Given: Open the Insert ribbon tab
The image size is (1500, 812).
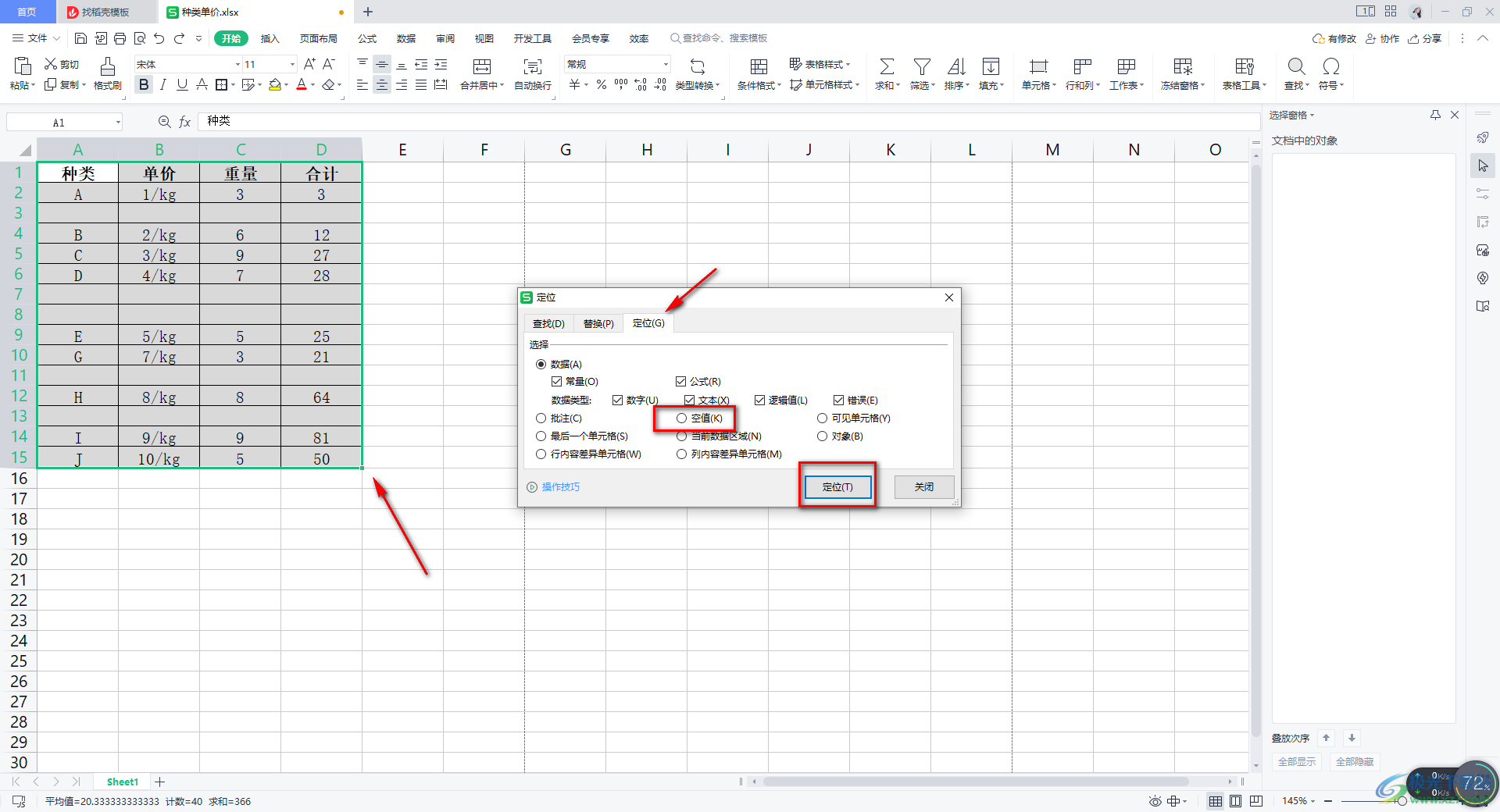Looking at the screenshot, I should click(270, 38).
